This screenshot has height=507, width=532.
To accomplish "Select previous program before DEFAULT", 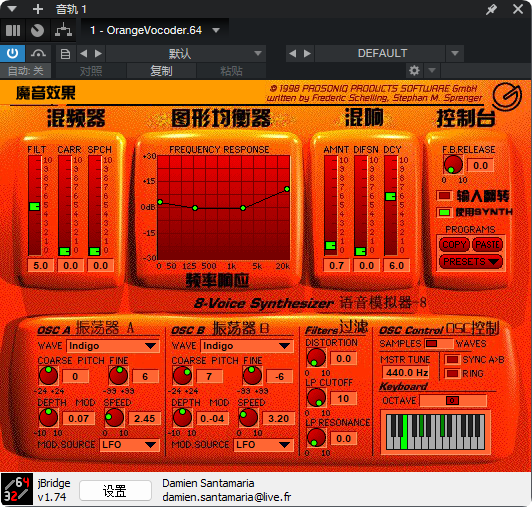I will [x=292, y=53].
